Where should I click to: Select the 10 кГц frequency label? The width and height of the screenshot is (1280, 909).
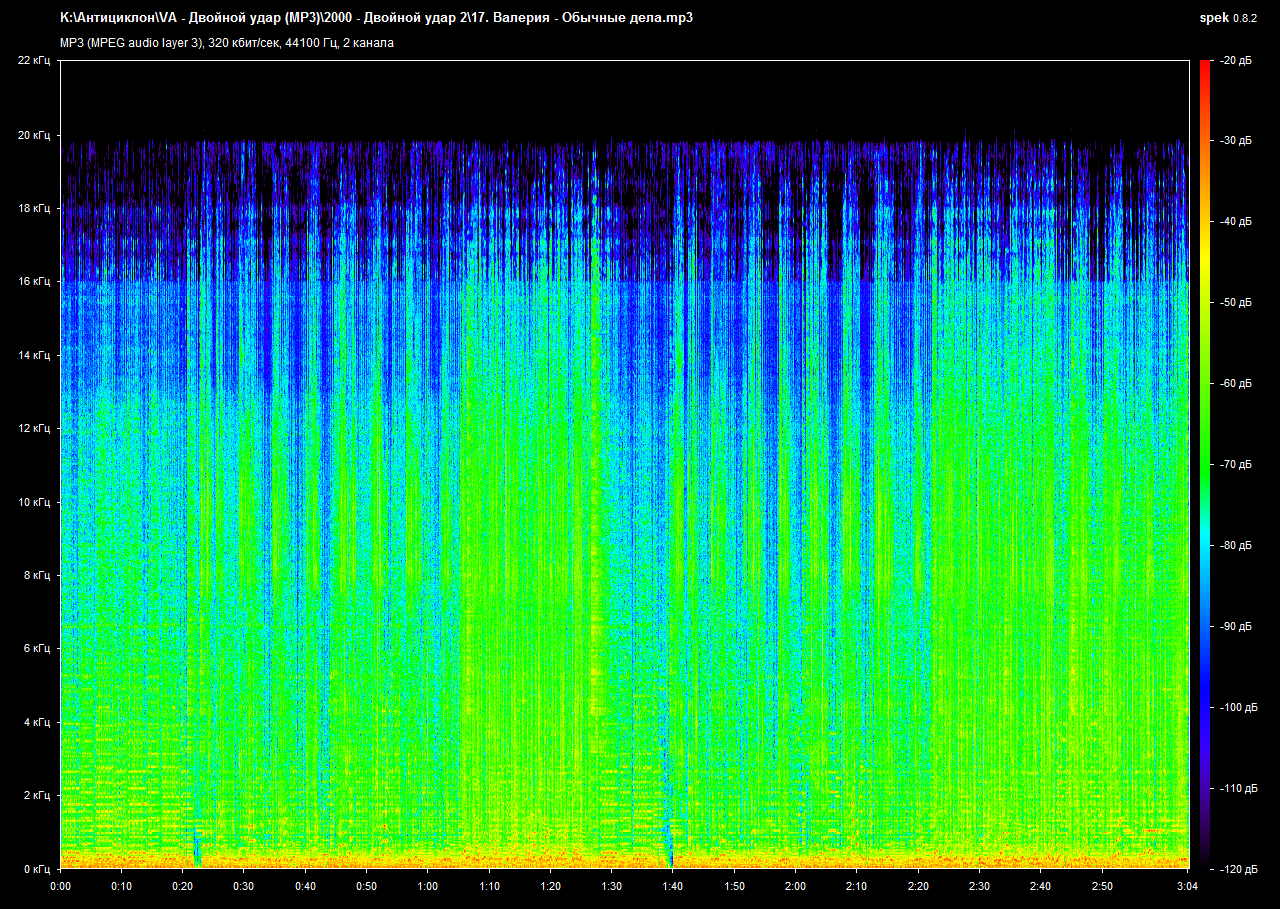tap(34, 502)
